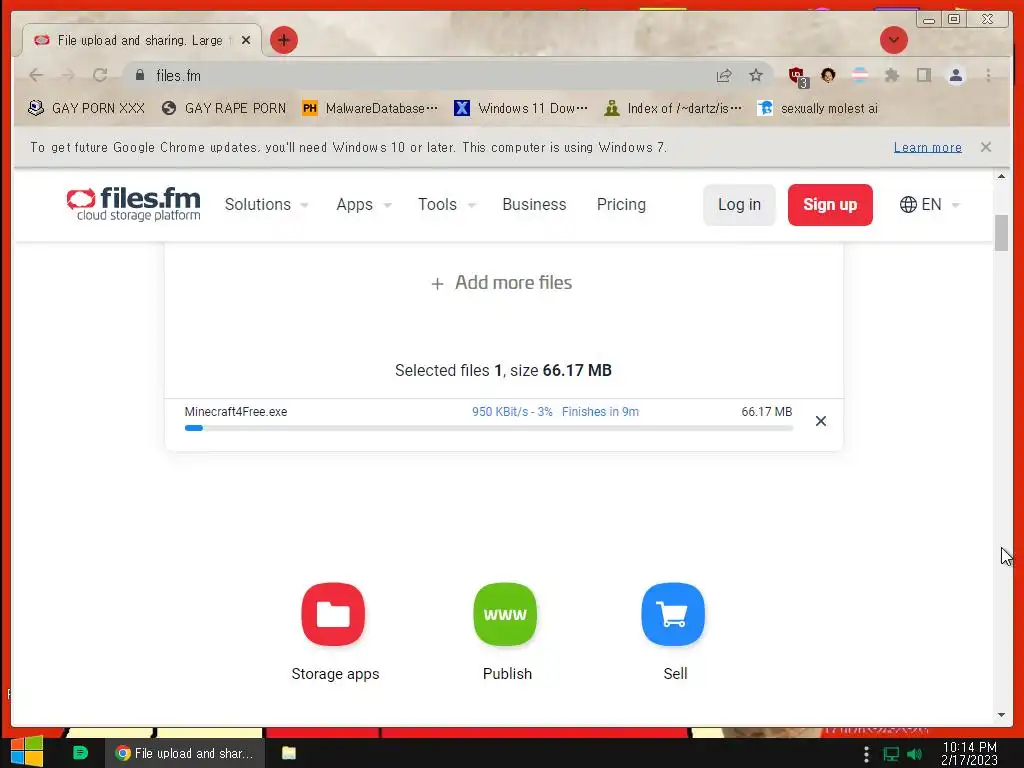Viewport: 1024px width, 768px height.
Task: Open the volume speaker tray icon
Action: (915, 754)
